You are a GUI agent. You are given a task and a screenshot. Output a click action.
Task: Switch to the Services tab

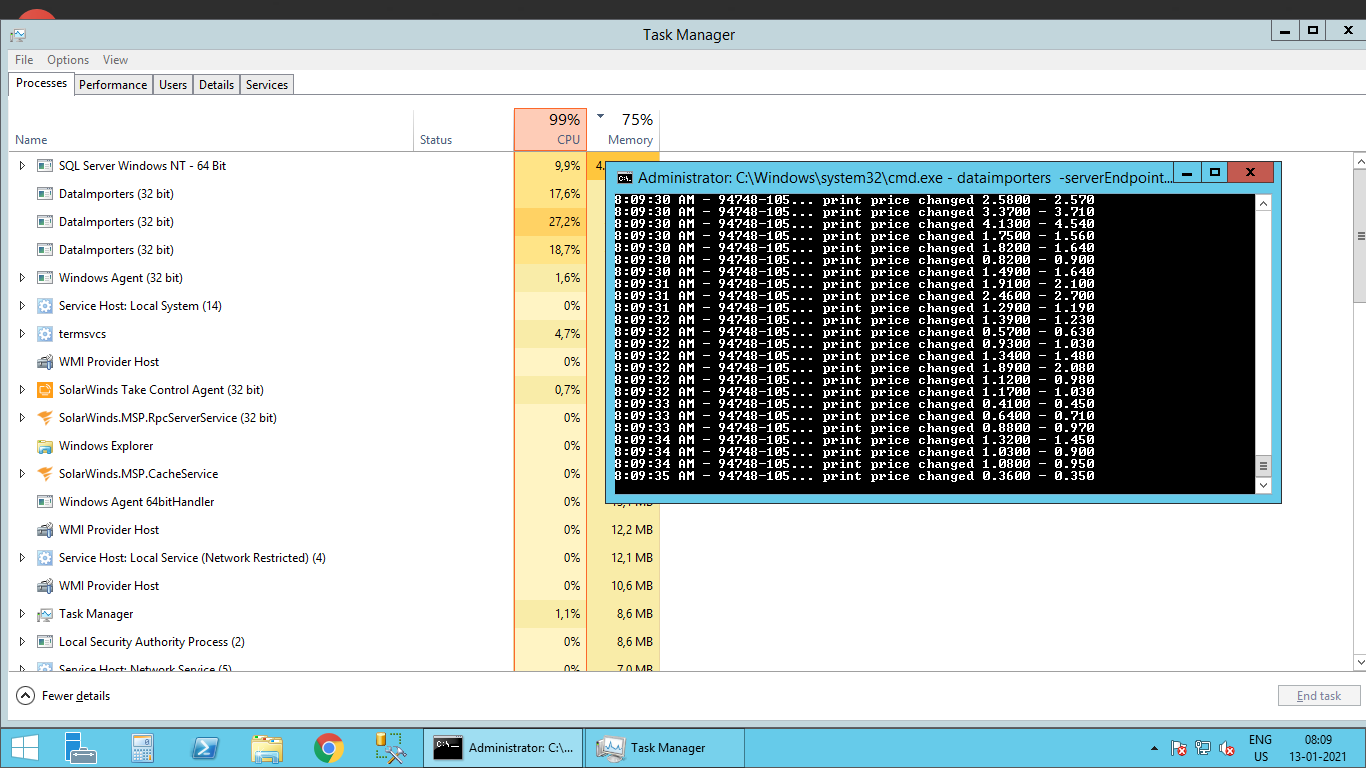tap(267, 85)
